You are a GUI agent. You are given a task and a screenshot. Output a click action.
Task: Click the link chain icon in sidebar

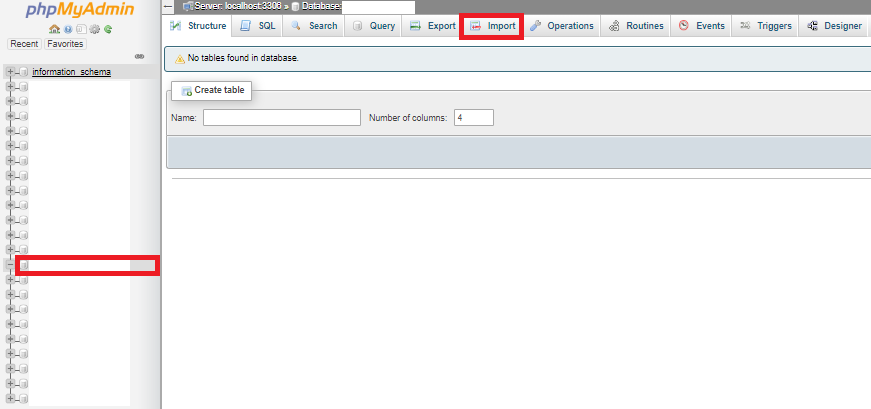click(x=139, y=56)
